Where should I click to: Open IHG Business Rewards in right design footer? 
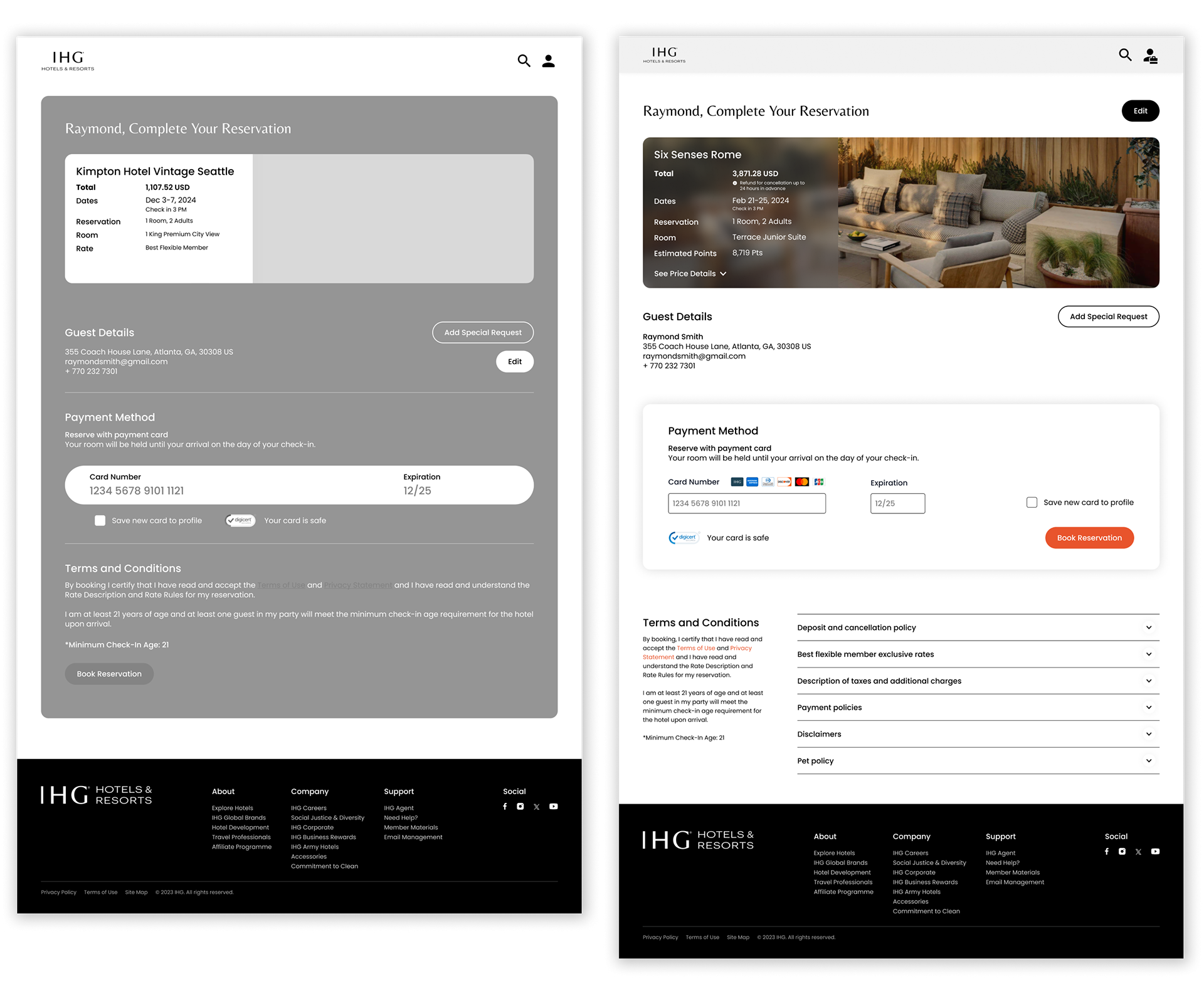pyautogui.click(x=925, y=883)
